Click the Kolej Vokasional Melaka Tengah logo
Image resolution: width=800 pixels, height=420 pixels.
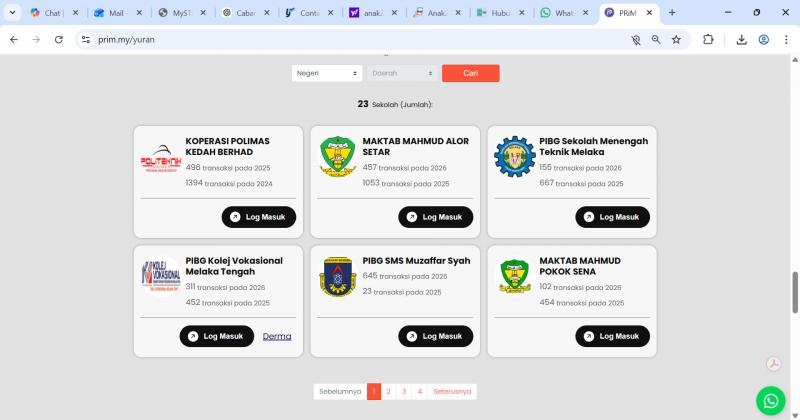(x=161, y=277)
